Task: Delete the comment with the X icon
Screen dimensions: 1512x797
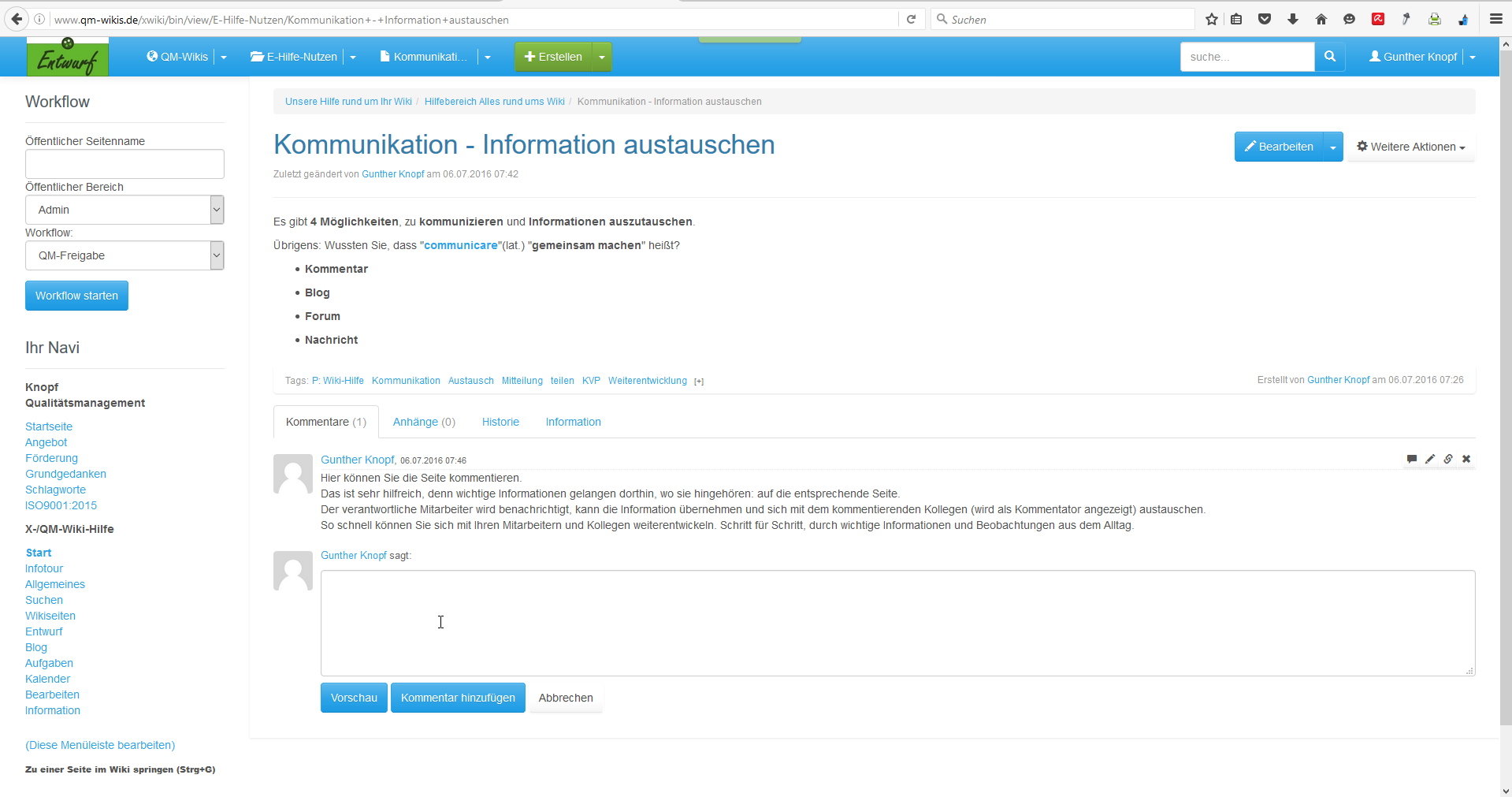Action: coord(1466,459)
